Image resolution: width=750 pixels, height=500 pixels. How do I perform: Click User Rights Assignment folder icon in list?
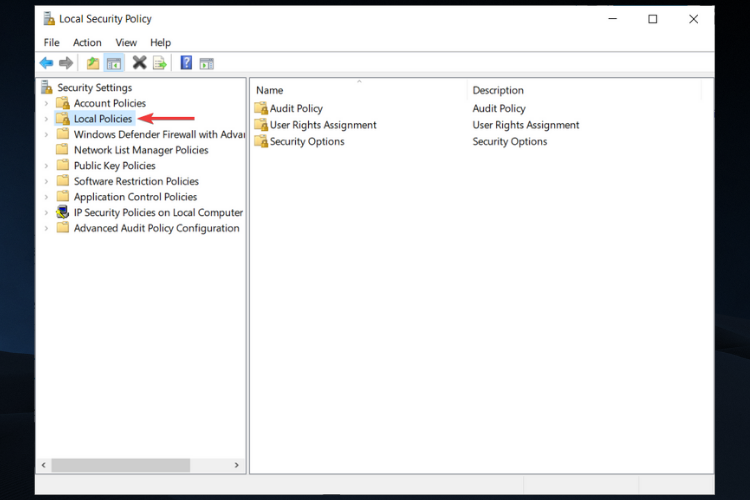click(x=261, y=125)
